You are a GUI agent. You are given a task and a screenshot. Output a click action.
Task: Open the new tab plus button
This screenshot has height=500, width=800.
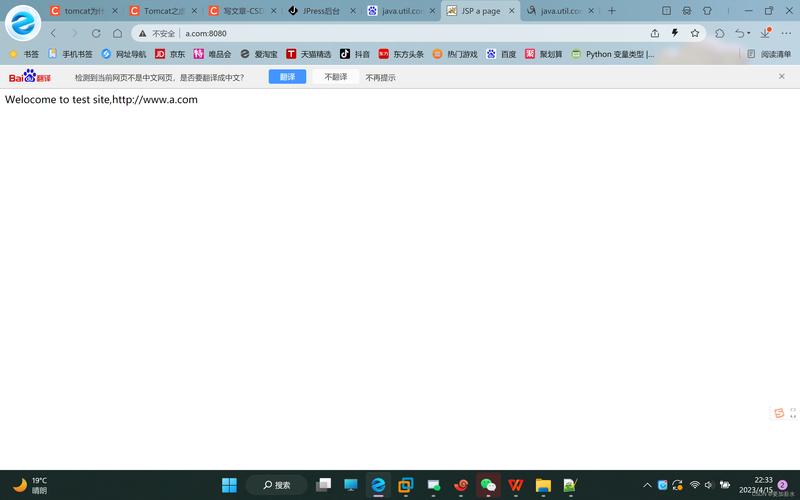612,11
